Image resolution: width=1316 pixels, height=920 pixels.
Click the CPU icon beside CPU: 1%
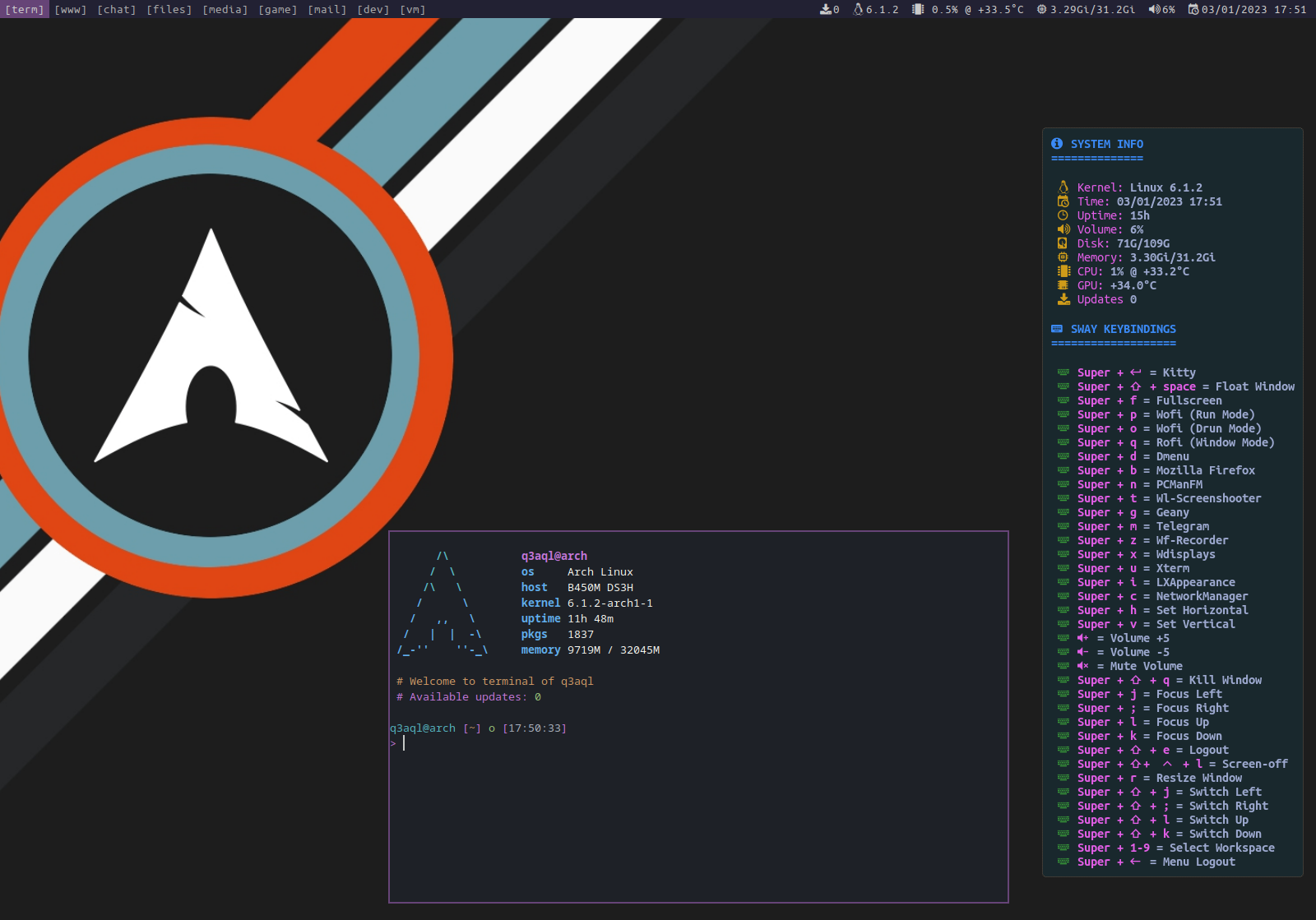pyautogui.click(x=1063, y=271)
